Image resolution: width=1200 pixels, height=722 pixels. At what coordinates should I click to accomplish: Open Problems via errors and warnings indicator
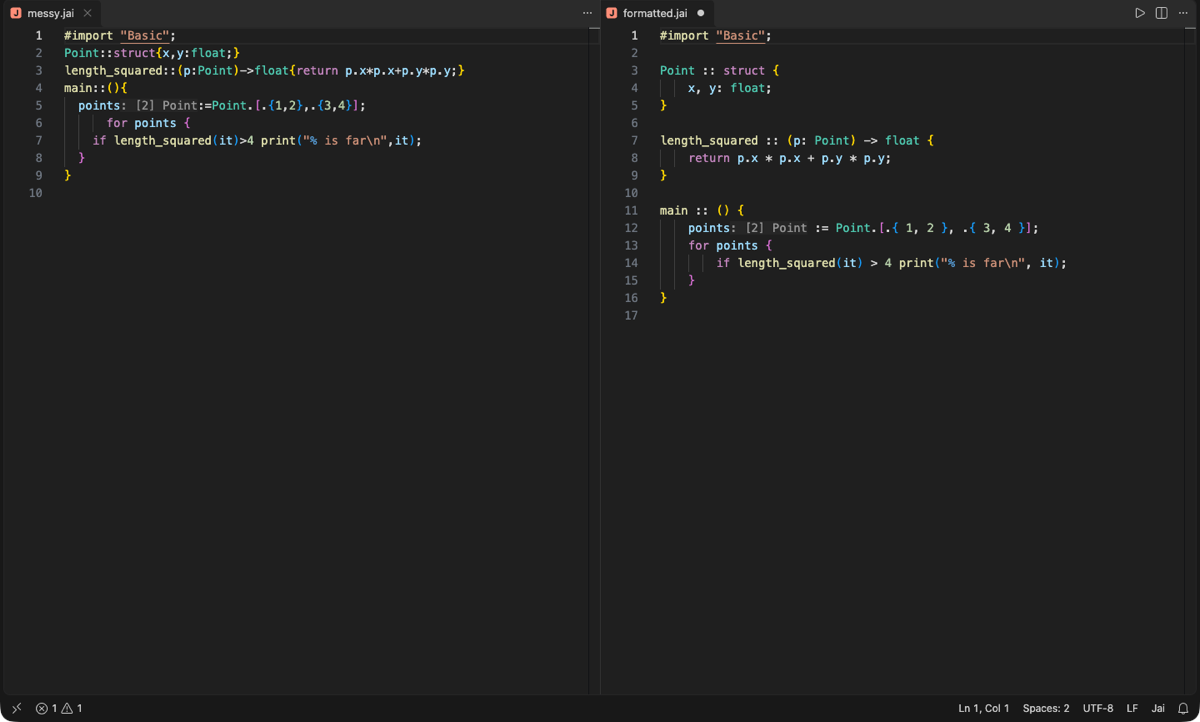pyautogui.click(x=59, y=708)
